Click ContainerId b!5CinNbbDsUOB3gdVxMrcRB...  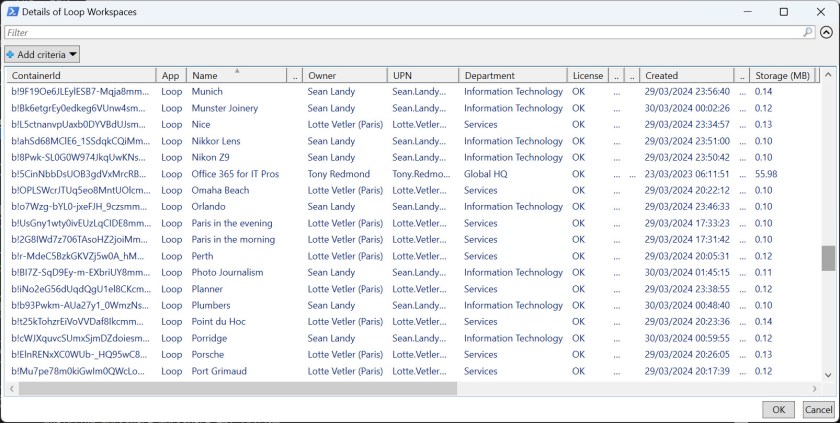[x=78, y=174]
